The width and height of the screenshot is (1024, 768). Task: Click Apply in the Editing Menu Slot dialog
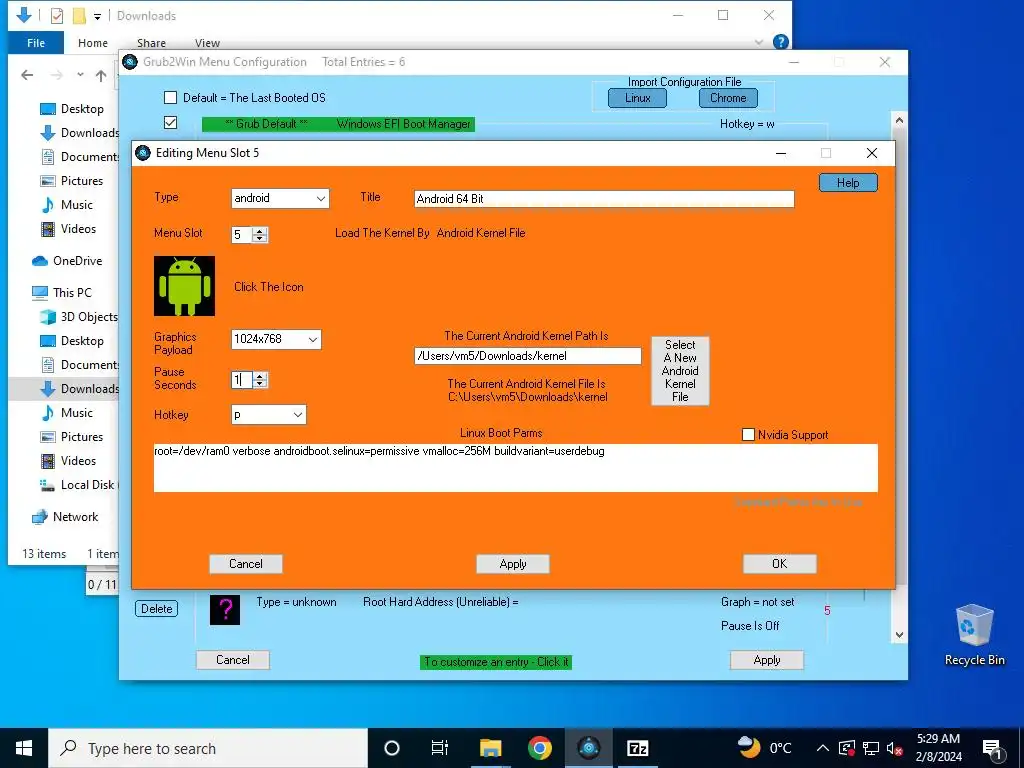tap(513, 564)
